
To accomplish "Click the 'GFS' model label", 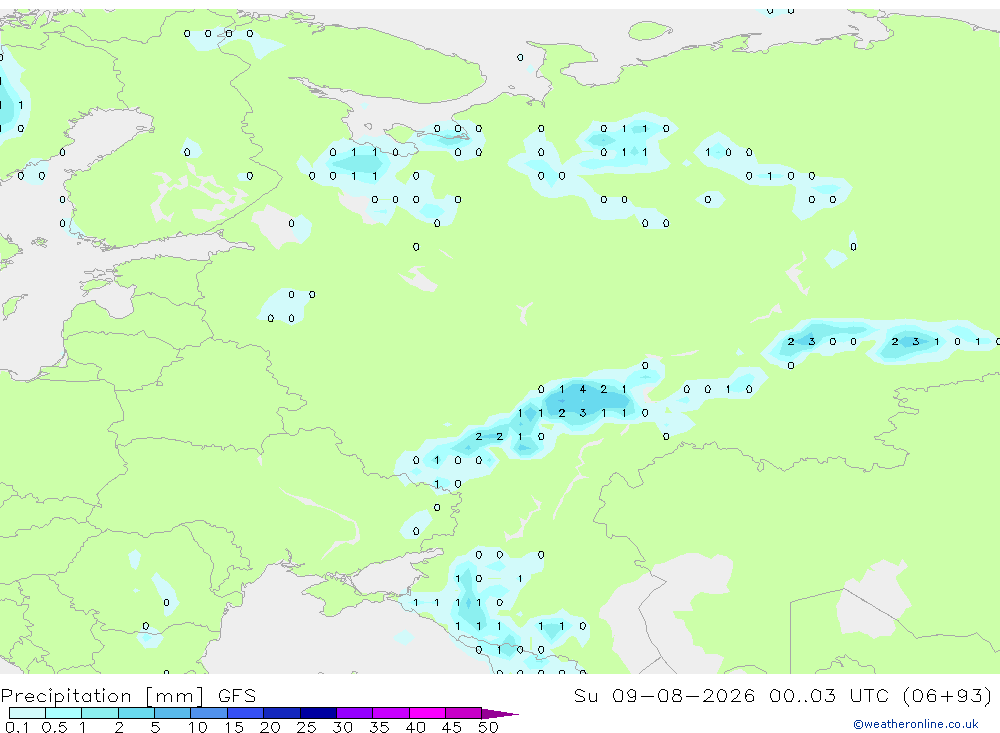I will 237,696.
